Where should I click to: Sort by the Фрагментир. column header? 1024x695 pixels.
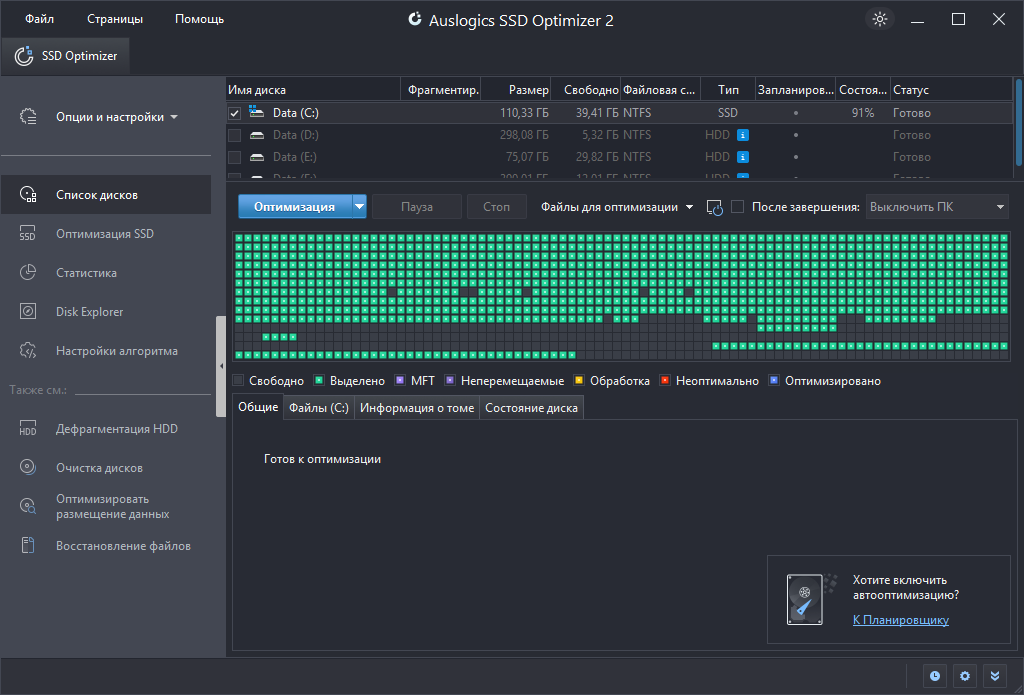coord(443,89)
